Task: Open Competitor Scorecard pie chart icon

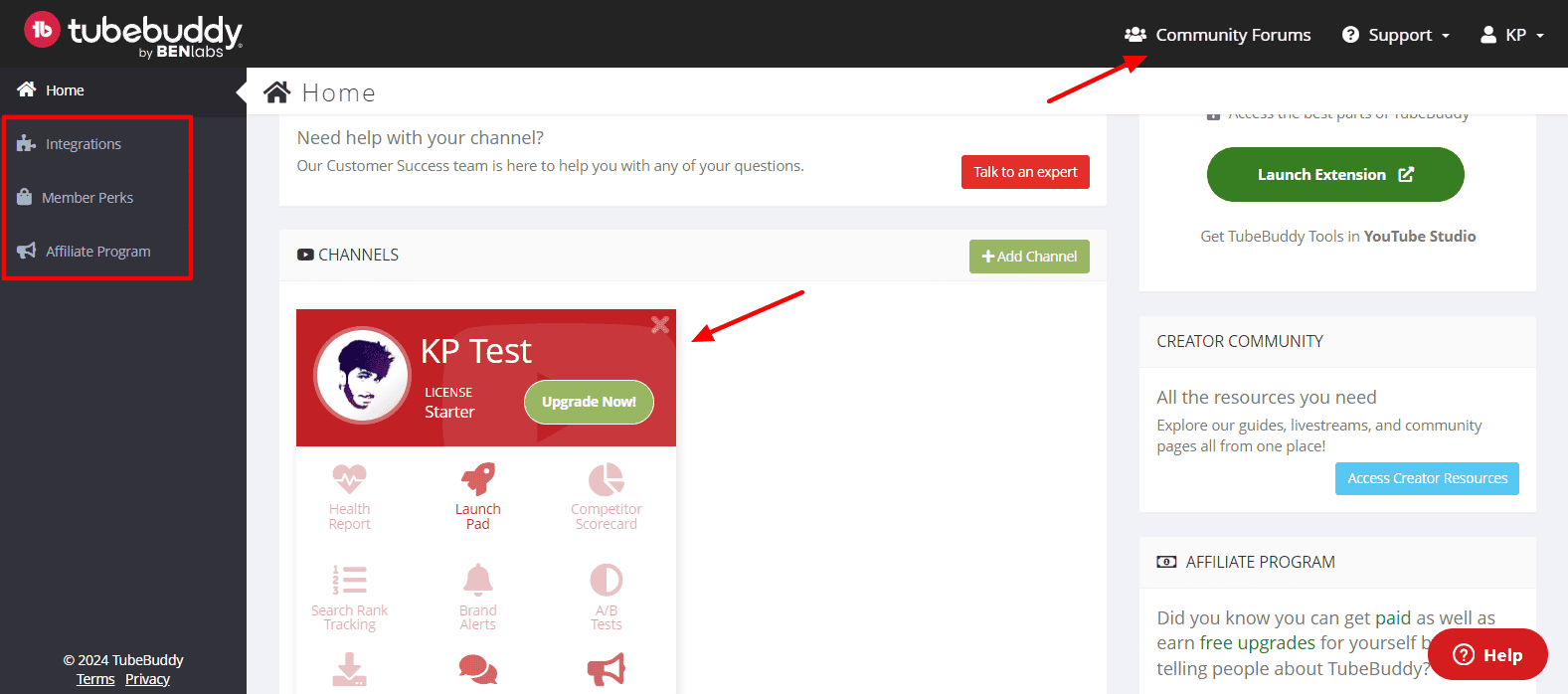Action: coord(606,479)
